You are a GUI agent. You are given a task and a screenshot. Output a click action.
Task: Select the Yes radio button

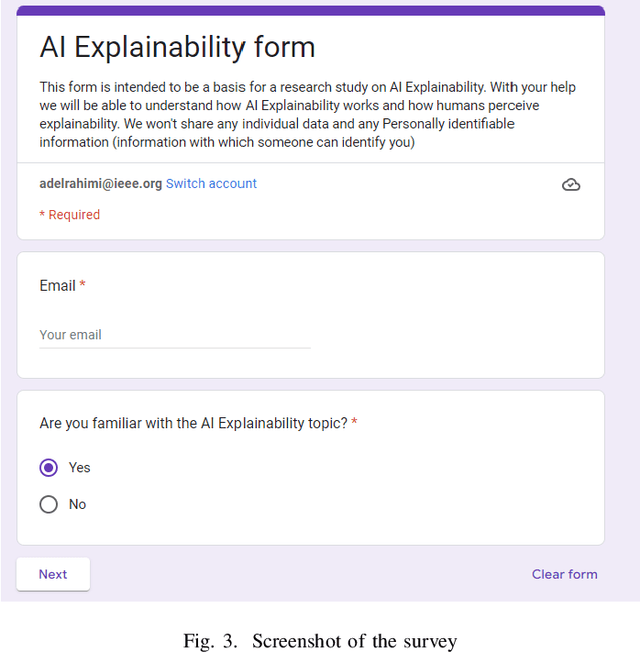pyautogui.click(x=48, y=468)
